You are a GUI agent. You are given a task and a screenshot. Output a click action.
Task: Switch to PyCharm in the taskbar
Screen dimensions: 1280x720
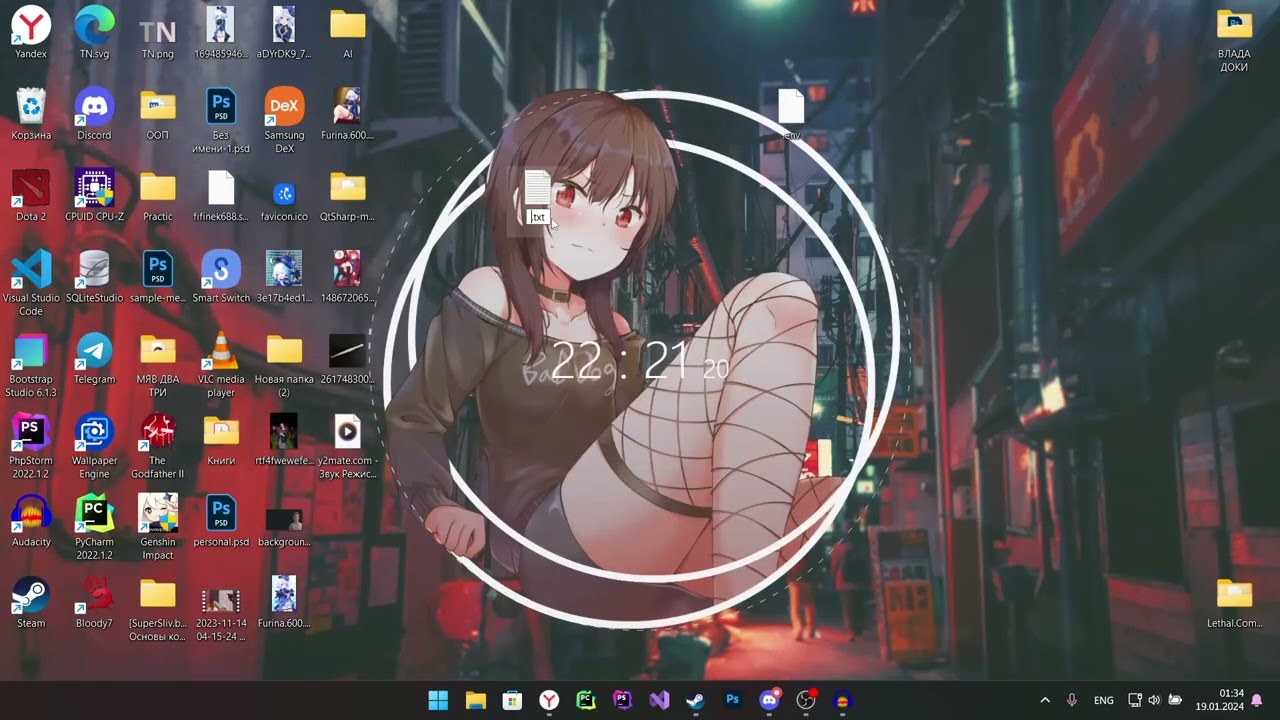click(586, 700)
